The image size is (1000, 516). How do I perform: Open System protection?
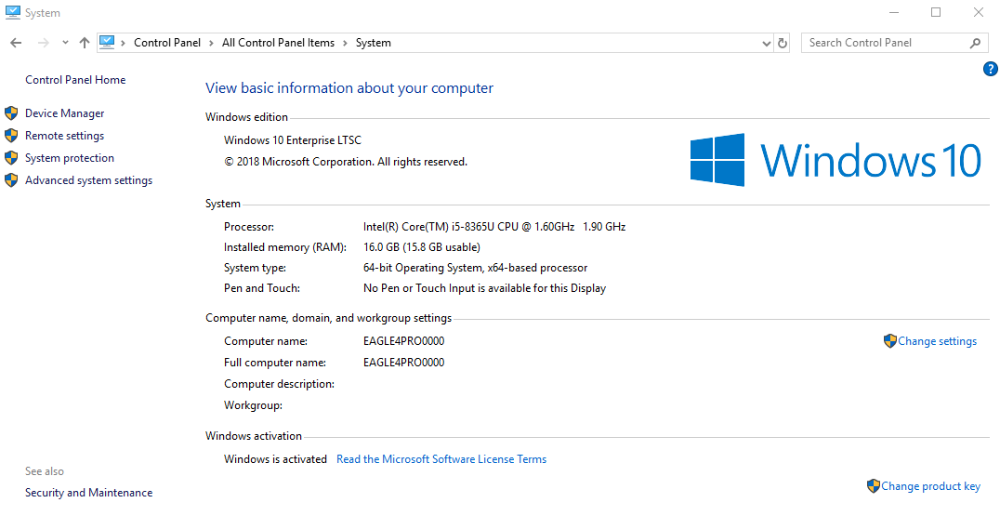point(70,158)
